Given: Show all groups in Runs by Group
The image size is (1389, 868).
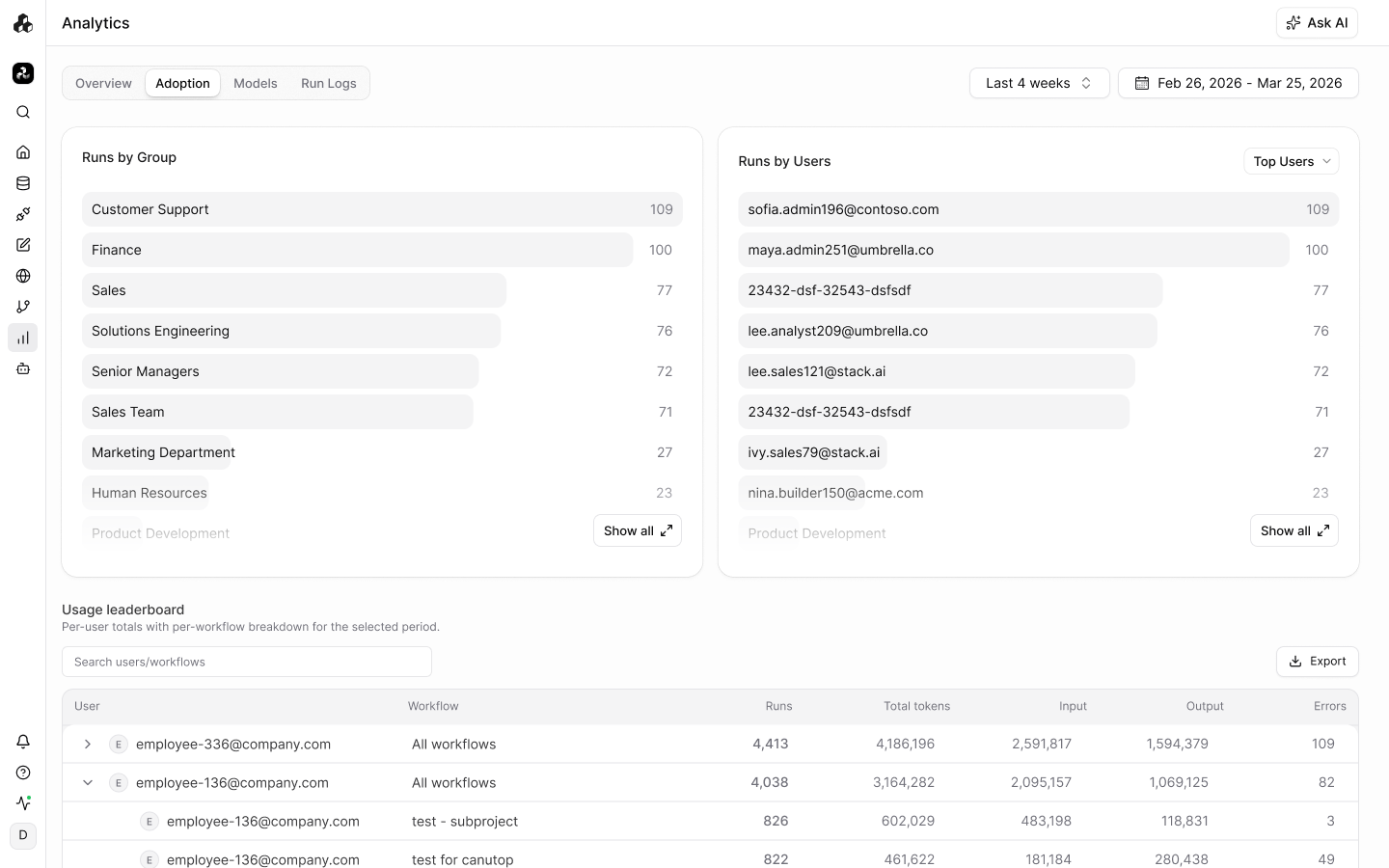Looking at the screenshot, I should [638, 530].
